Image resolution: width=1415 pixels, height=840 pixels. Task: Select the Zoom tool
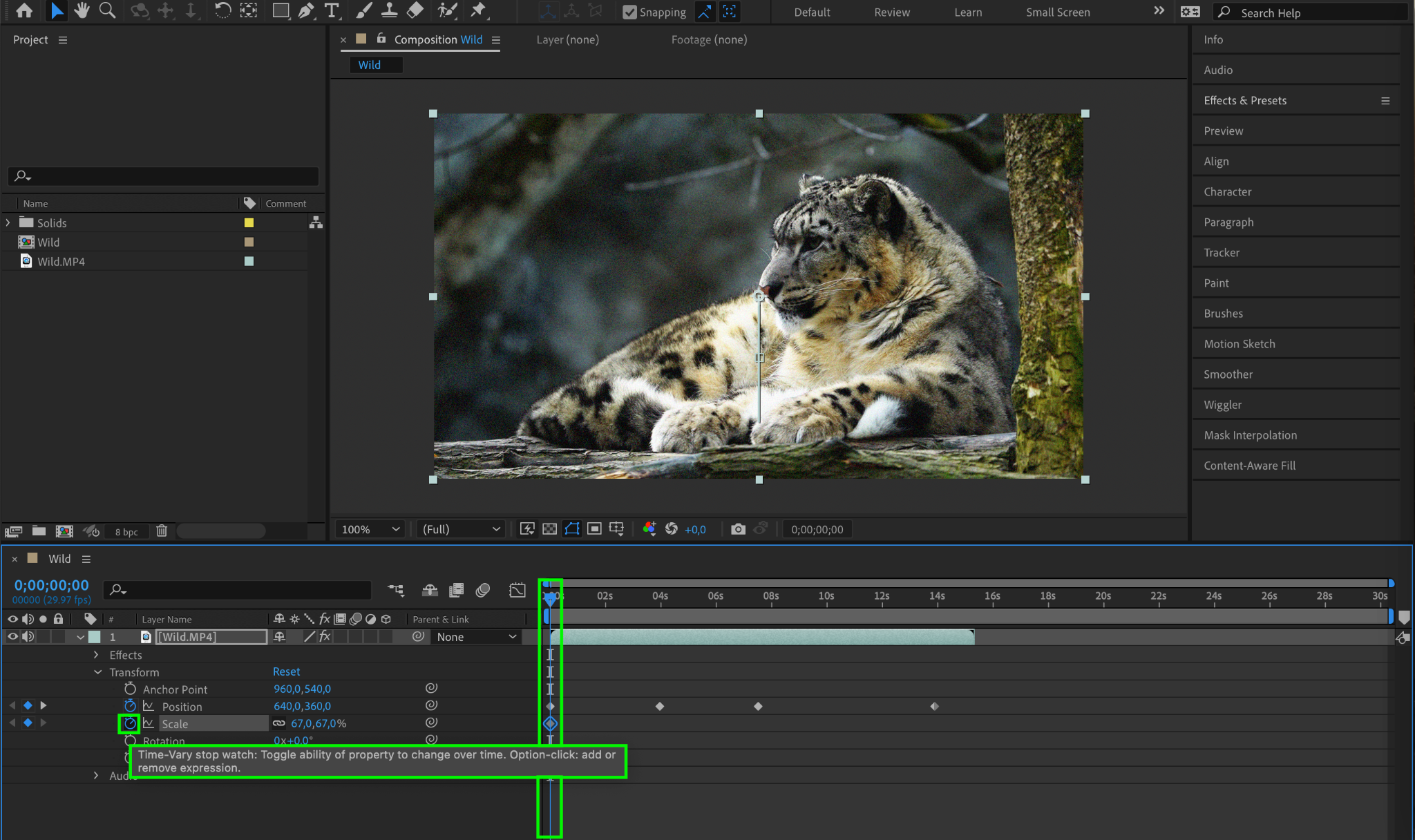click(x=107, y=10)
